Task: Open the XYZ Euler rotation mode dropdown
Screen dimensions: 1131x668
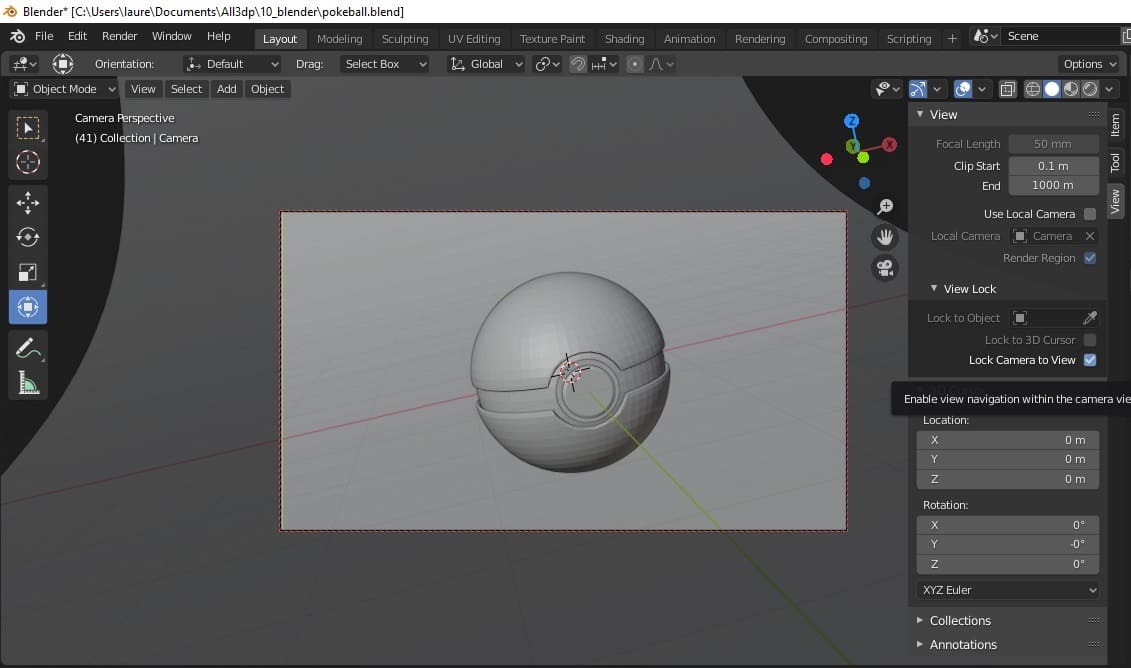Action: click(x=1008, y=590)
